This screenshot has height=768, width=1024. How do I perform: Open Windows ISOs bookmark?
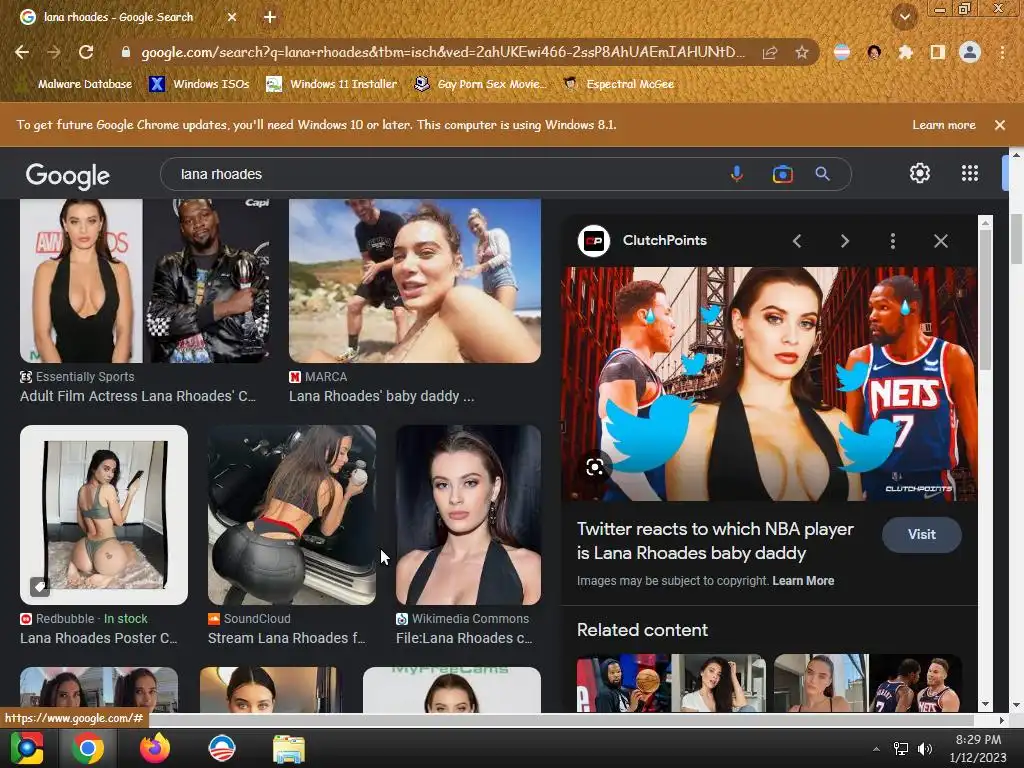click(x=200, y=84)
